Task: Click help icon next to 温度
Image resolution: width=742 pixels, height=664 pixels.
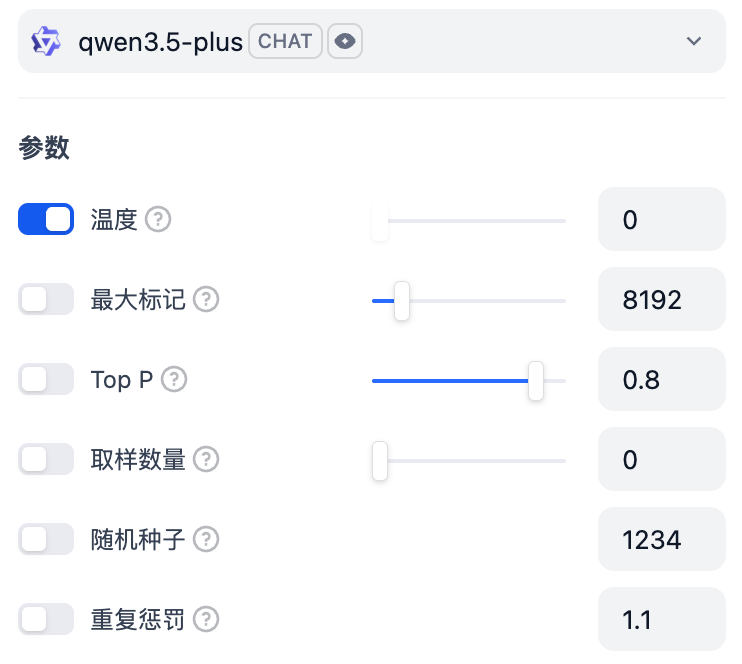Action: click(158, 220)
